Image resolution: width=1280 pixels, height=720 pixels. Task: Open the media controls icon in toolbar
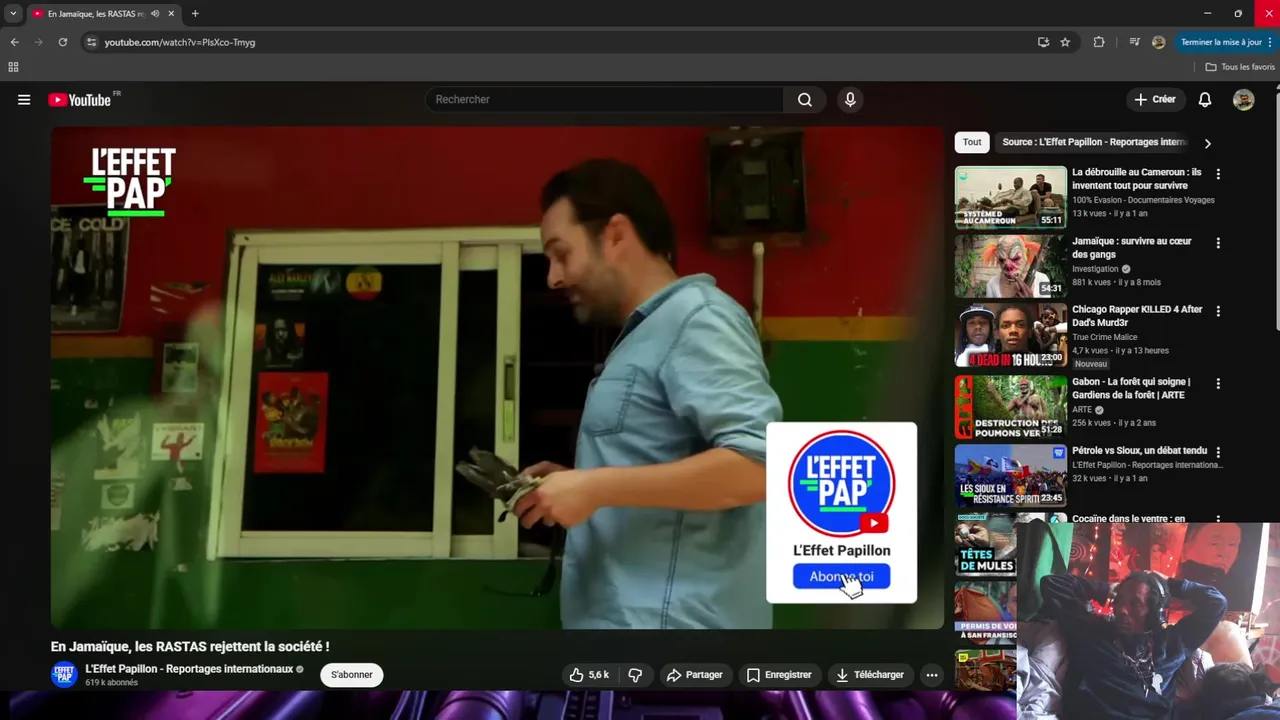1134,42
